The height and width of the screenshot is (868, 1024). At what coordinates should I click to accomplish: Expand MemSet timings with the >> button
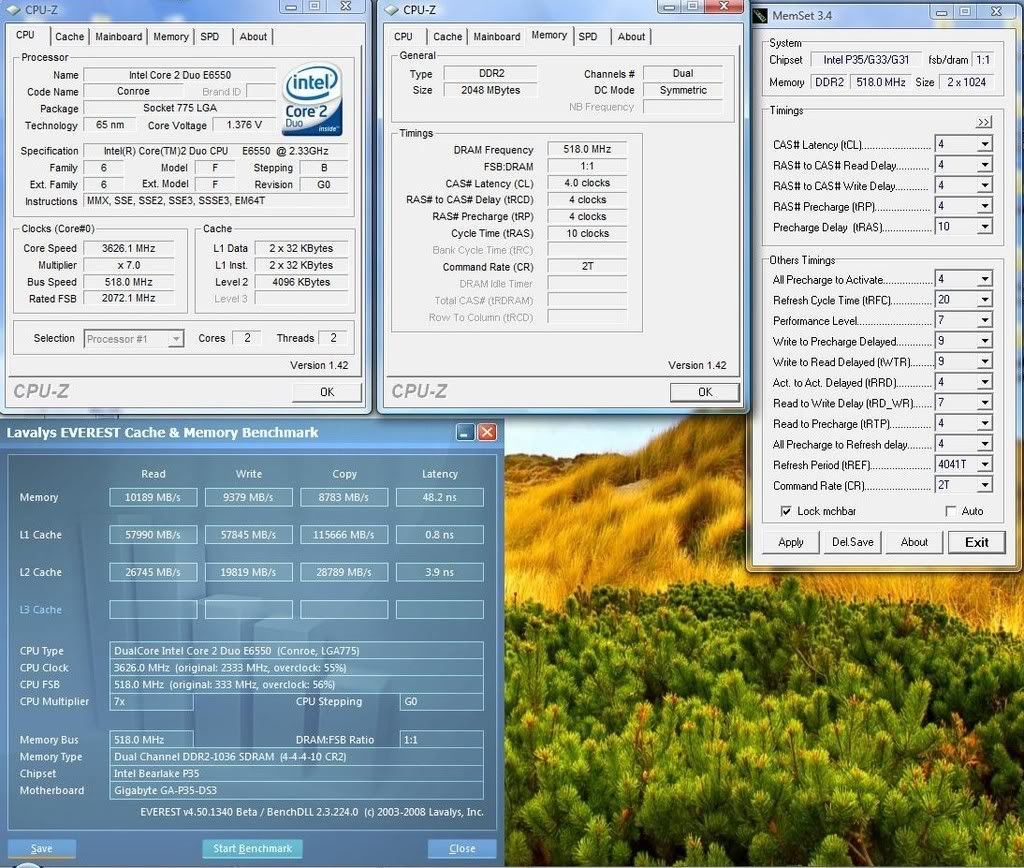point(984,122)
